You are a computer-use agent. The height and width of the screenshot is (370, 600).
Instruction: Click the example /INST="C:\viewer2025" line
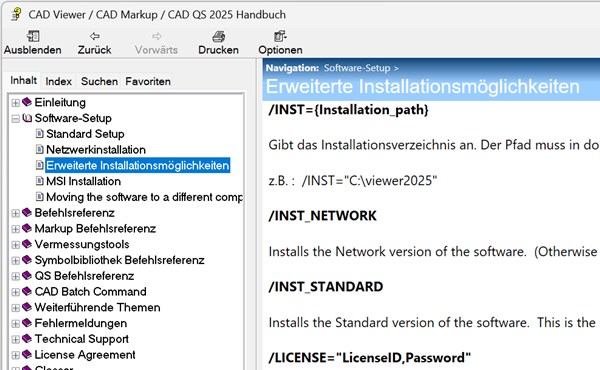[352, 181]
